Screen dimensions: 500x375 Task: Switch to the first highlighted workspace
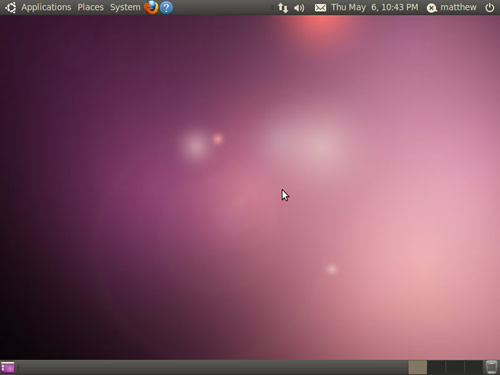[x=418, y=367]
